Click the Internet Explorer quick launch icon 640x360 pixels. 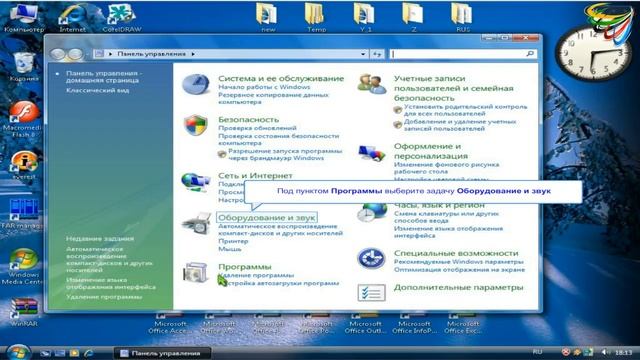pyautogui.click(x=88, y=353)
